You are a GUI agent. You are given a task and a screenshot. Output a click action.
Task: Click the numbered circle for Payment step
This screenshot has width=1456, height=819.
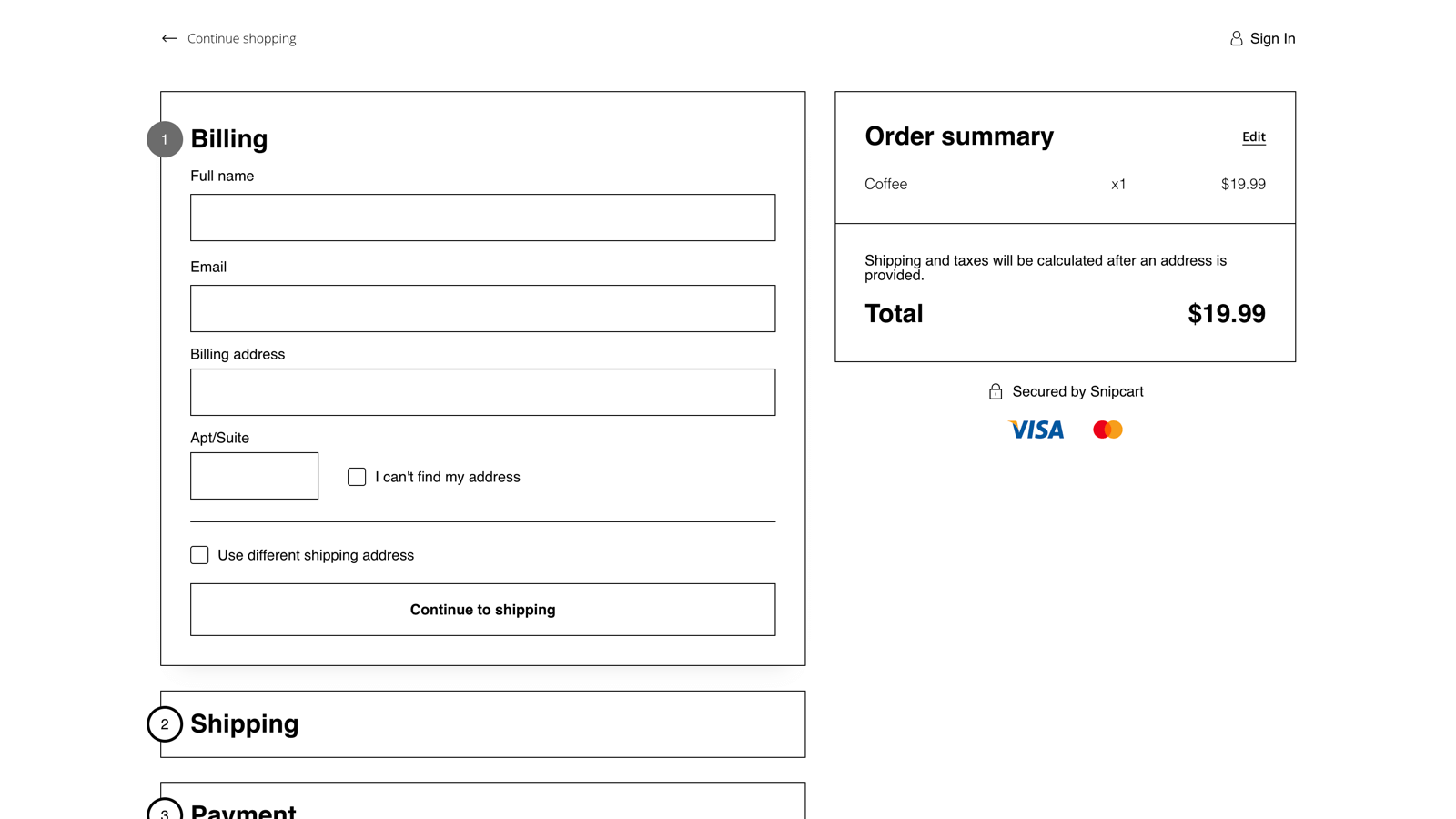point(165,813)
